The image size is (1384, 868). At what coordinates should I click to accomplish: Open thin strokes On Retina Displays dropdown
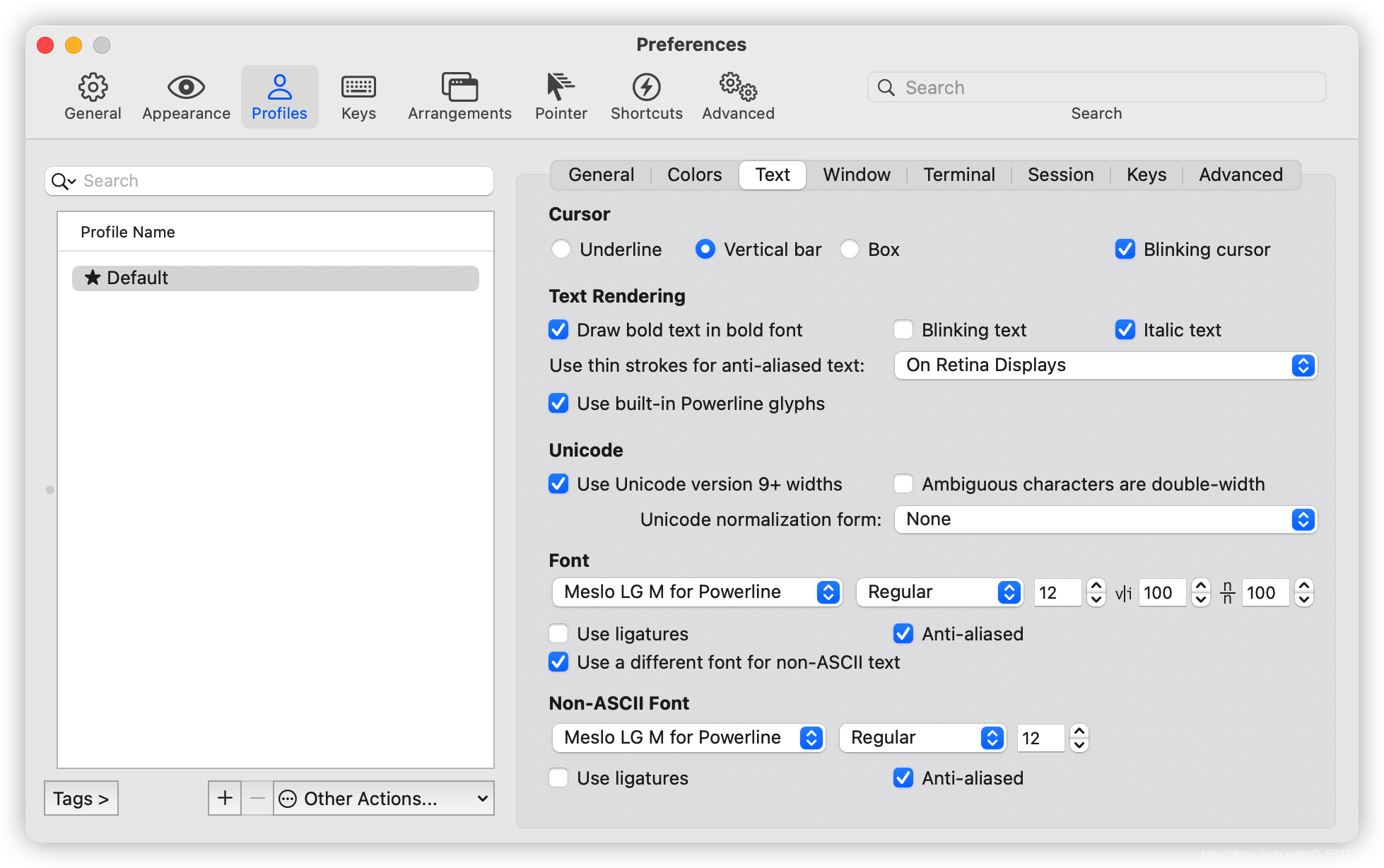coord(1105,365)
